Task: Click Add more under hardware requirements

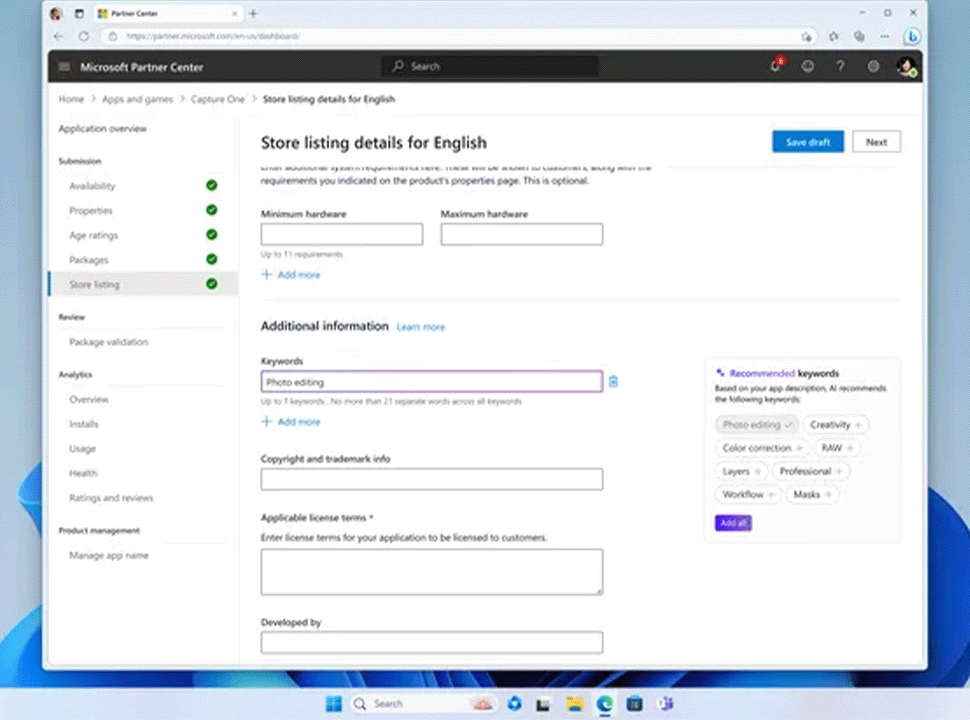Action: click(x=291, y=275)
